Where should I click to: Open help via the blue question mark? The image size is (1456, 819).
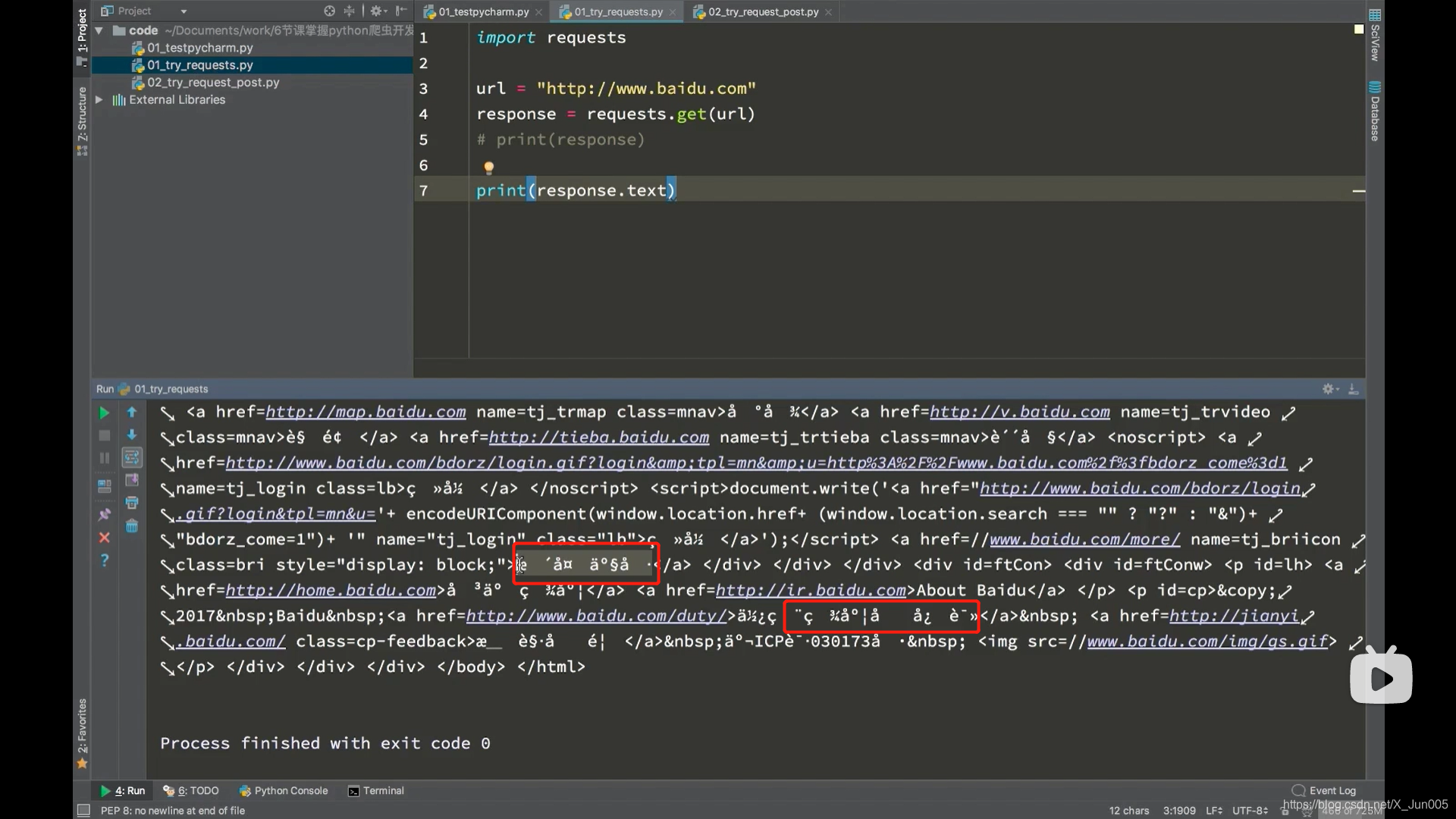click(104, 560)
